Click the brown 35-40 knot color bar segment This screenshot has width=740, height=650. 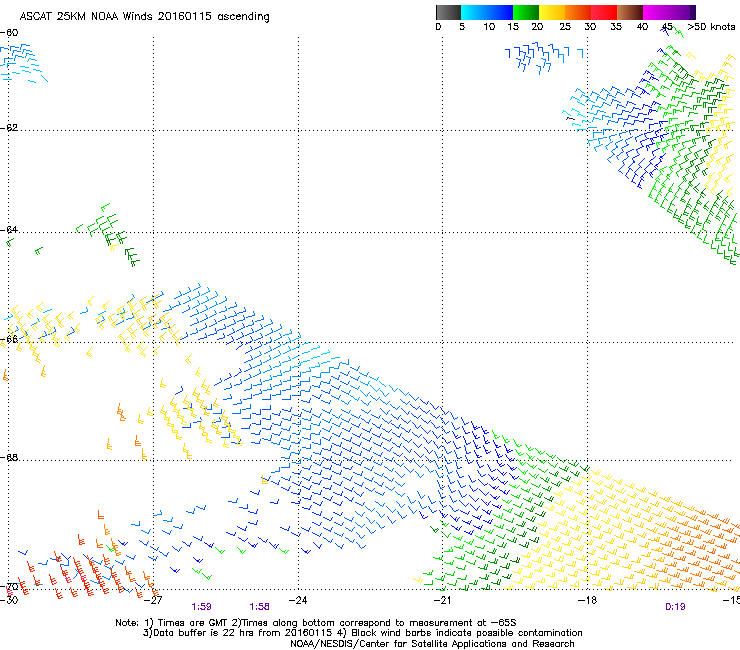[x=630, y=12]
